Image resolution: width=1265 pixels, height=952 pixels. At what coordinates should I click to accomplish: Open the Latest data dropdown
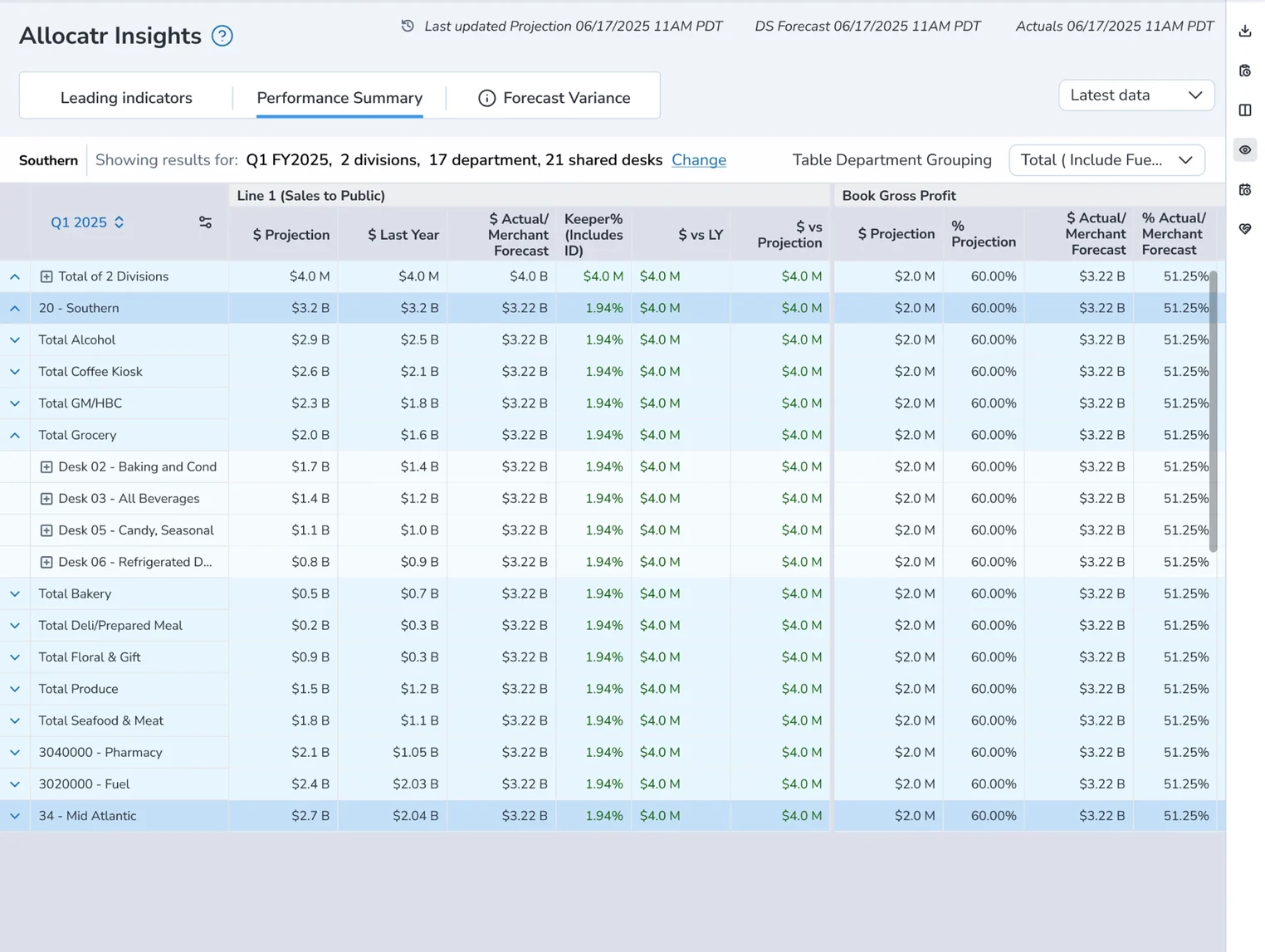[x=1136, y=95]
